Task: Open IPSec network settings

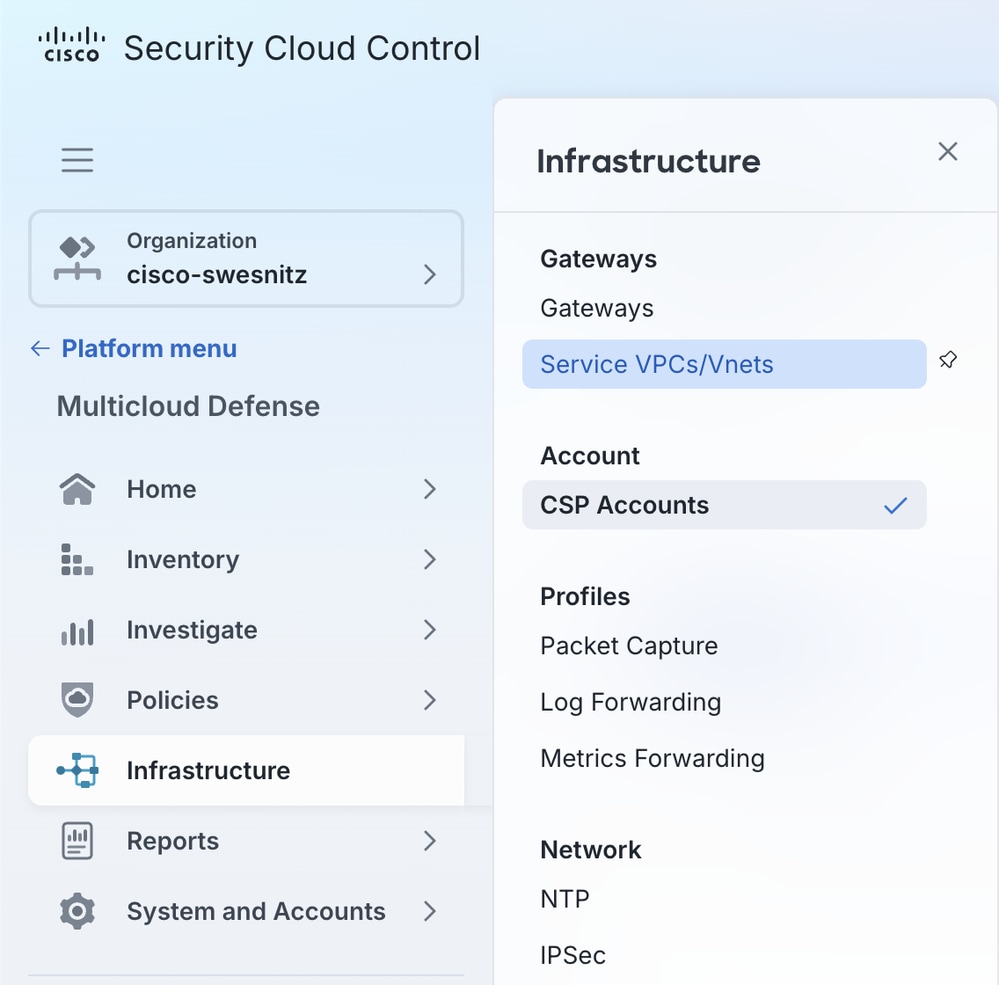Action: pyautogui.click(x=573, y=955)
